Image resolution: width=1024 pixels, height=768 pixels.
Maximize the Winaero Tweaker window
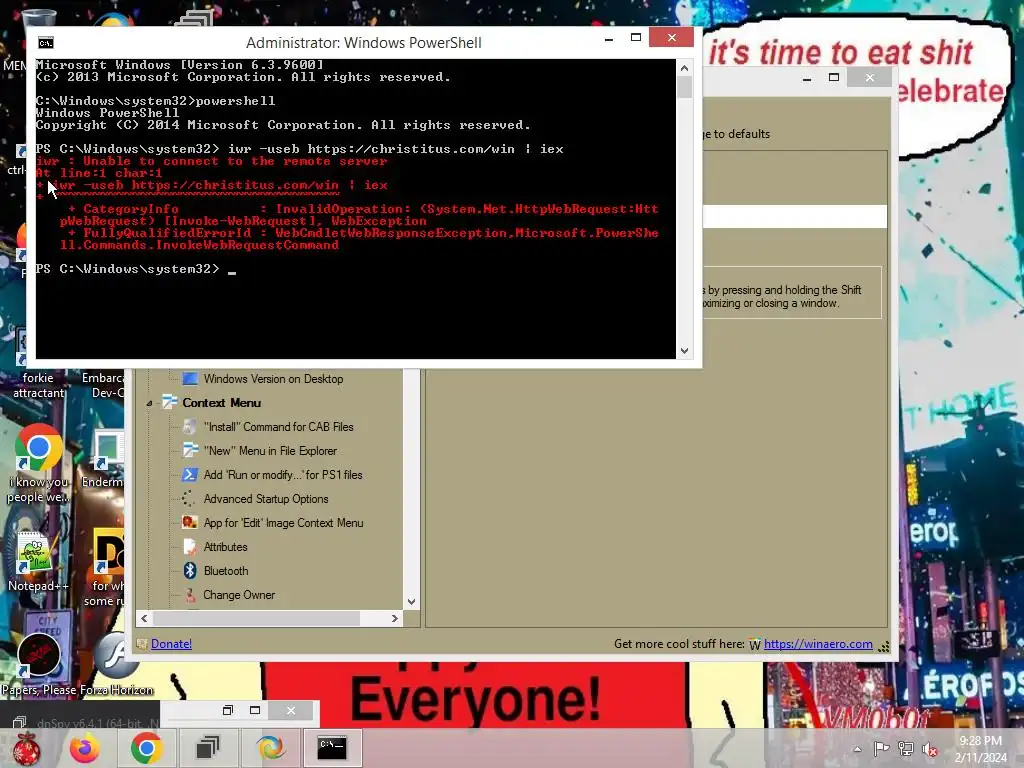[x=833, y=78]
